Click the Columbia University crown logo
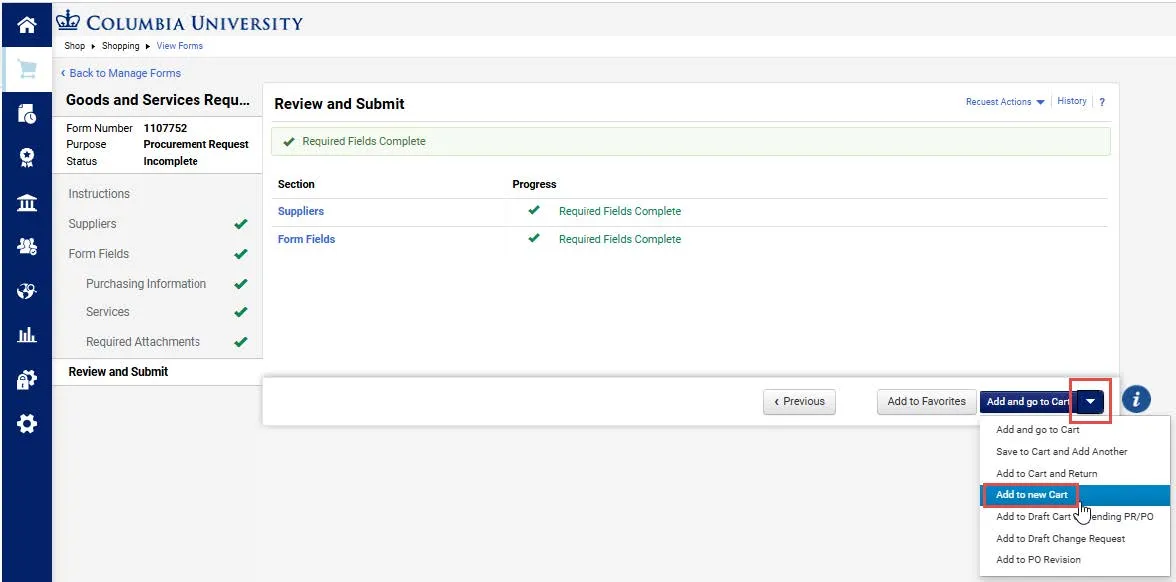Screen dimensions: 1176x582 (x=68, y=20)
